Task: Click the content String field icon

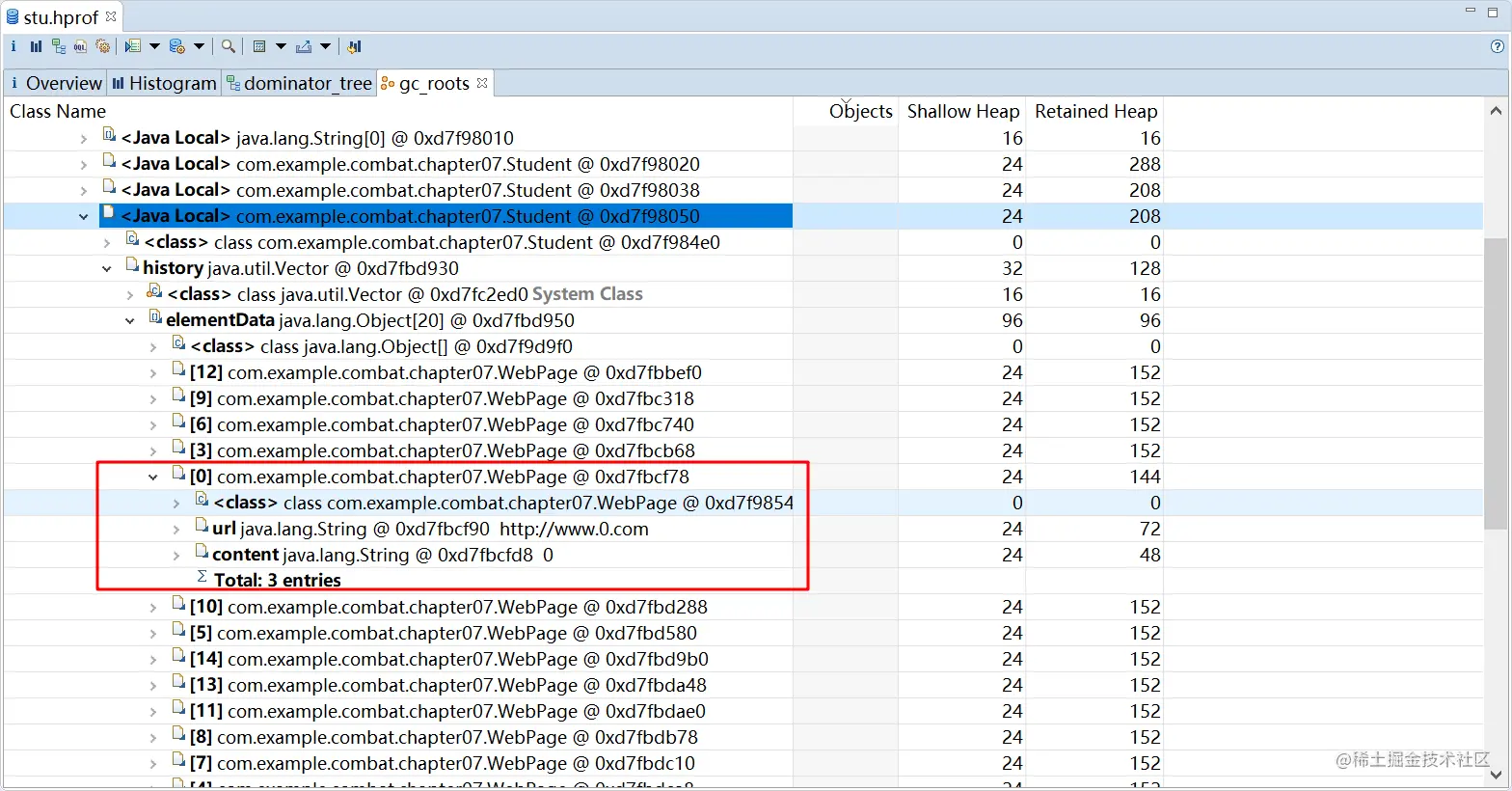Action: point(202,552)
